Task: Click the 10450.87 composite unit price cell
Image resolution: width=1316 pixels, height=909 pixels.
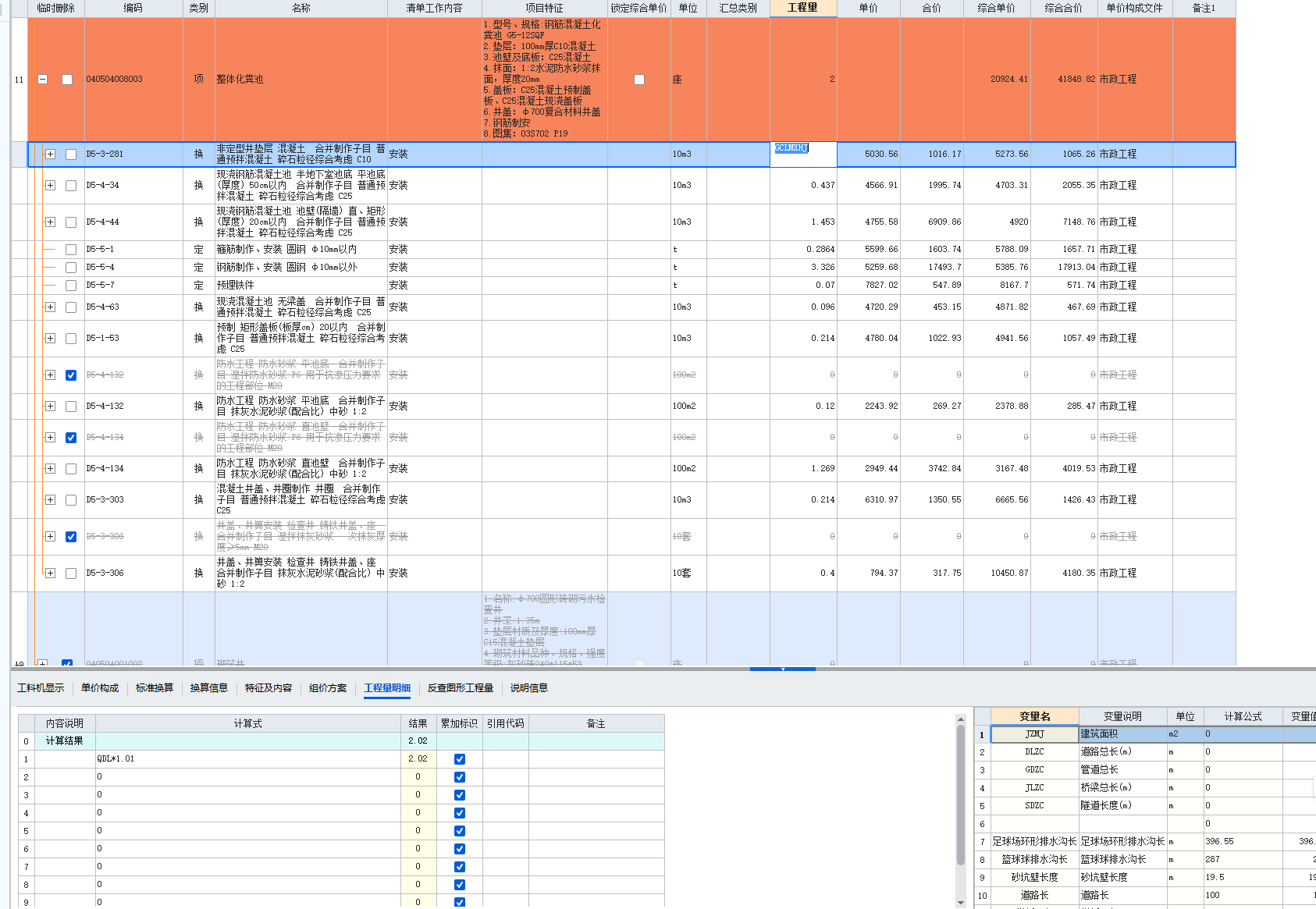Action: pyautogui.click(x=997, y=573)
